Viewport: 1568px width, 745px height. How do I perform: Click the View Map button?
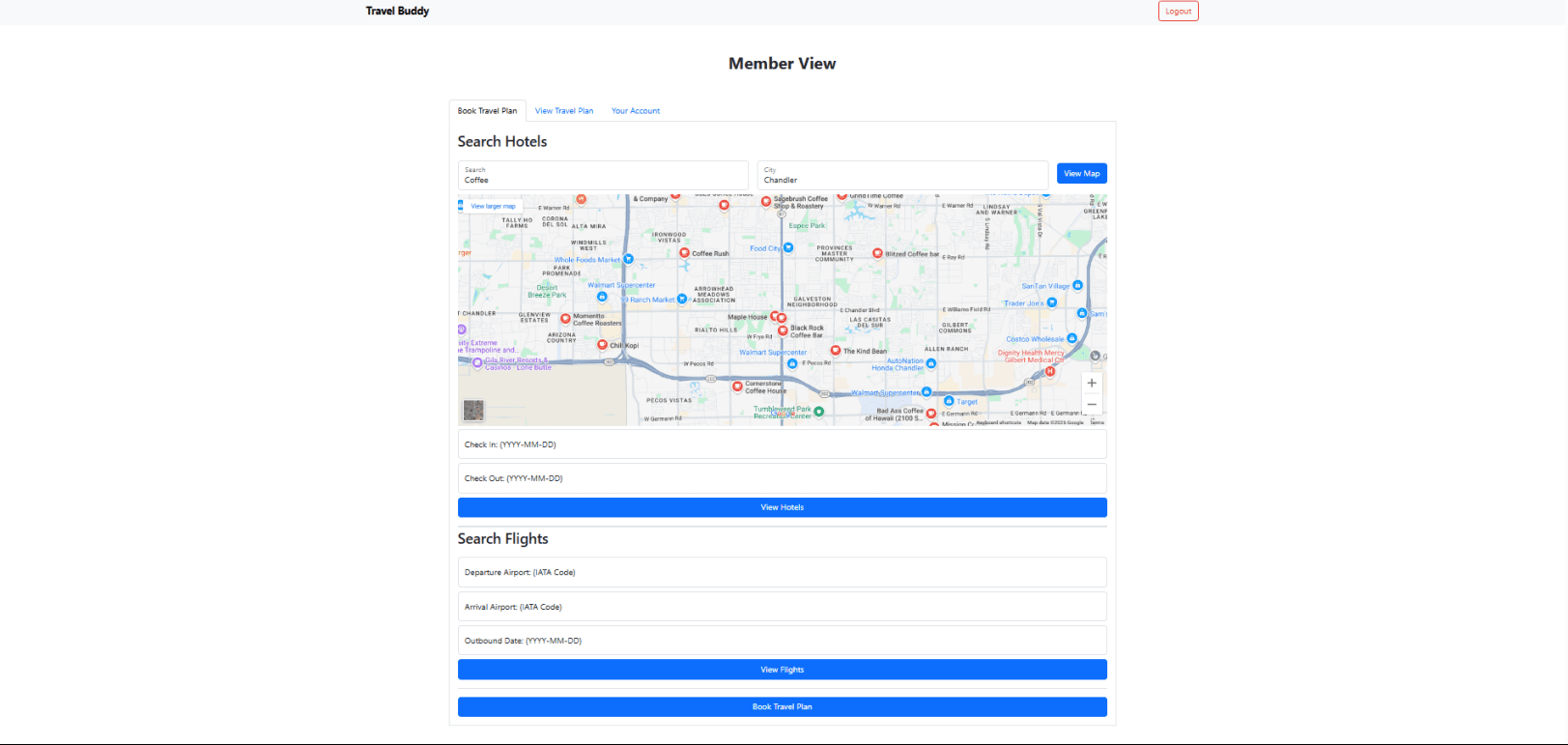(1081, 174)
